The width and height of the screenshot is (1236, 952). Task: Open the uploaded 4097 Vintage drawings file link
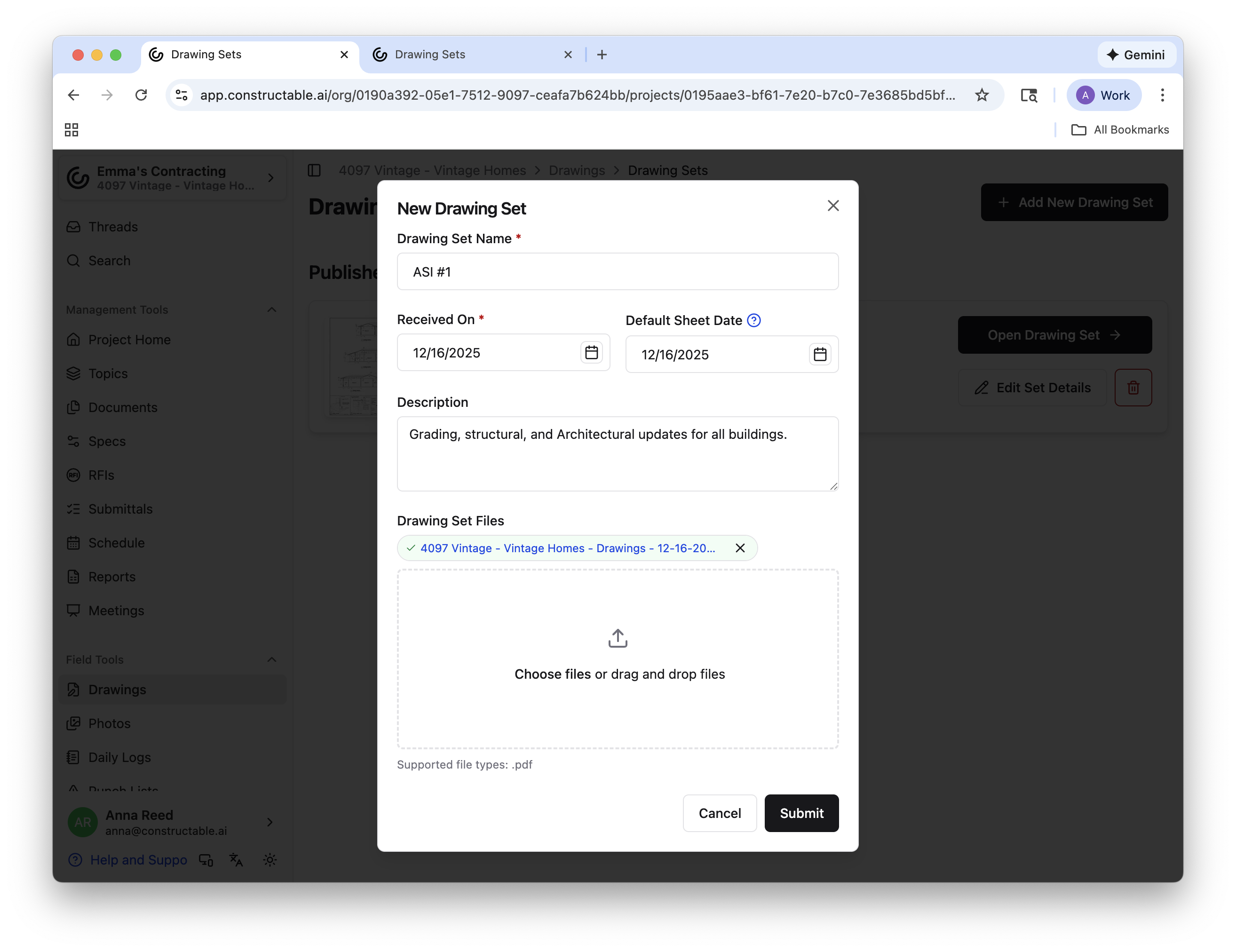[568, 548]
